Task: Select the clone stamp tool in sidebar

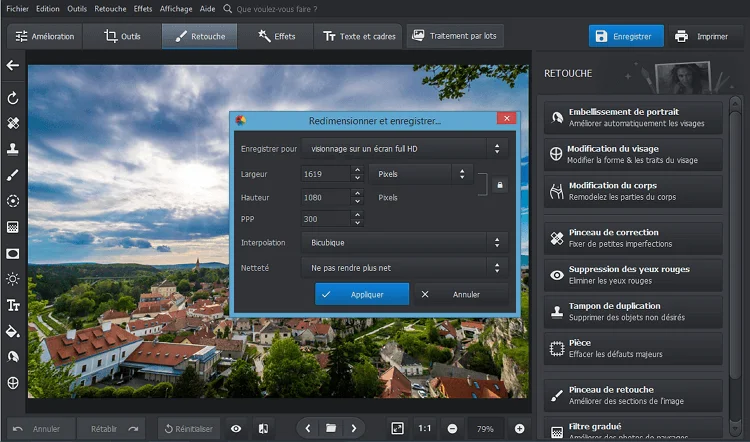Action: tap(13, 149)
